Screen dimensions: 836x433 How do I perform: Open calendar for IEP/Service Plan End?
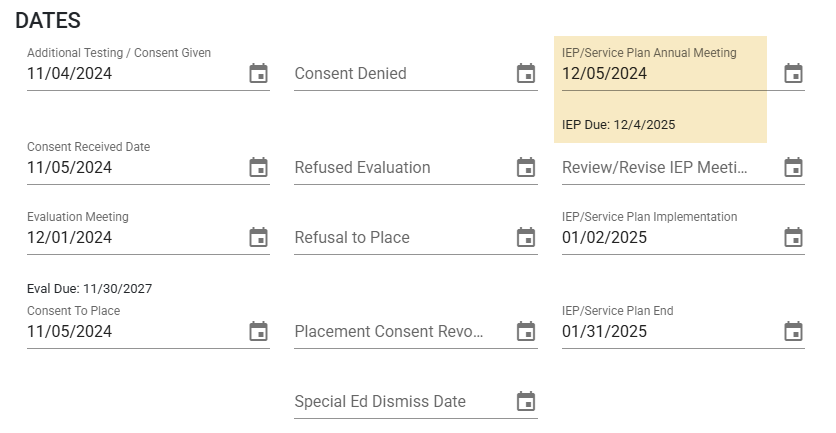tap(793, 331)
